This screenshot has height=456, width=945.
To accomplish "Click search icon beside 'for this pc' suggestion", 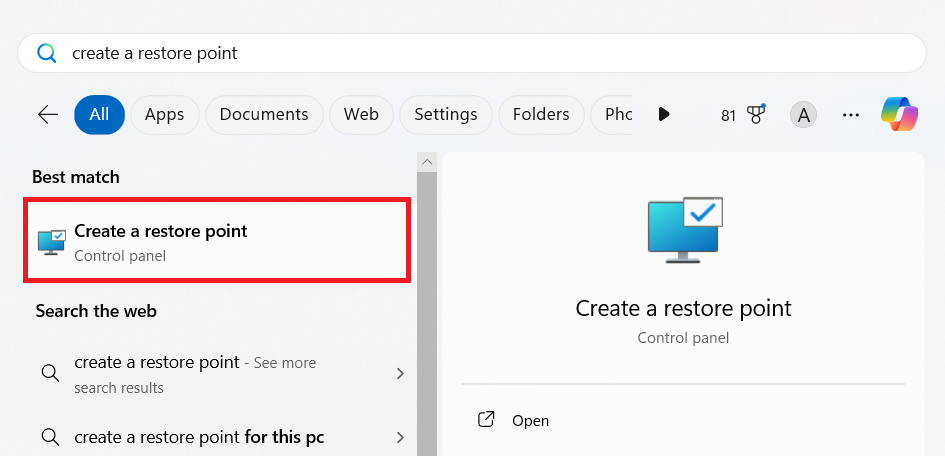I will [x=51, y=436].
